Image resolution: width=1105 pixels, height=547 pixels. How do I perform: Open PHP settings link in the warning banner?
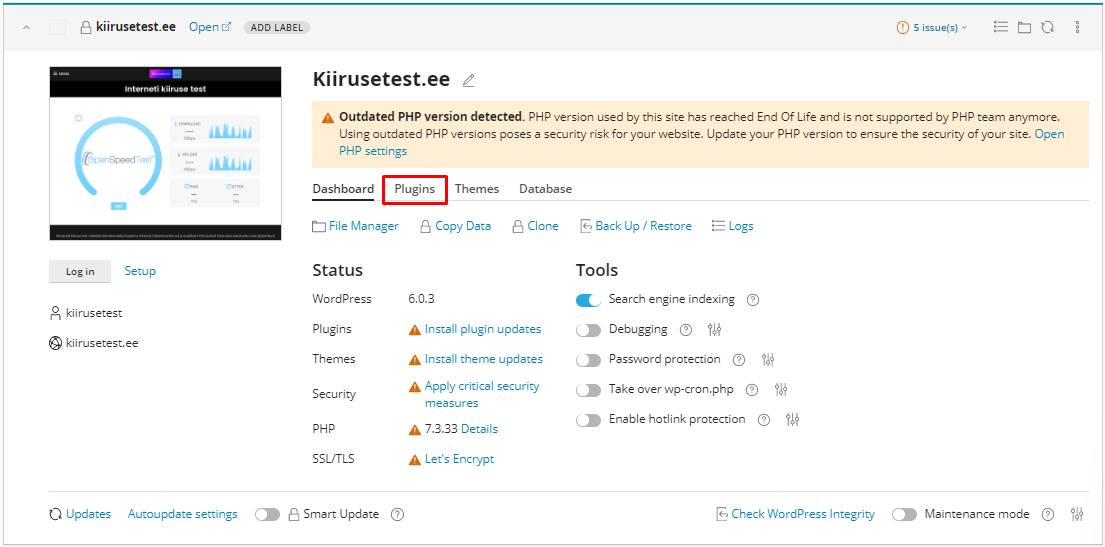tap(702, 142)
